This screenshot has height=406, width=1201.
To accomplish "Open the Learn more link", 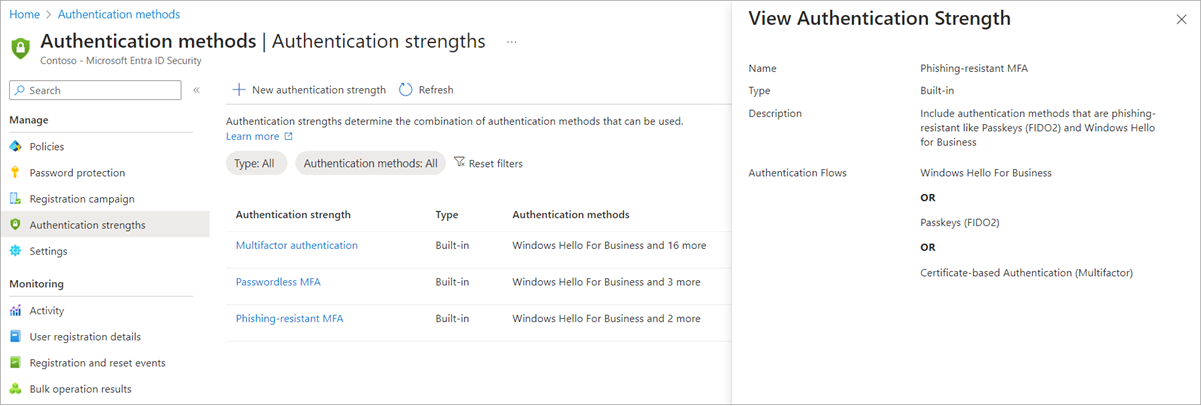I will (x=253, y=136).
